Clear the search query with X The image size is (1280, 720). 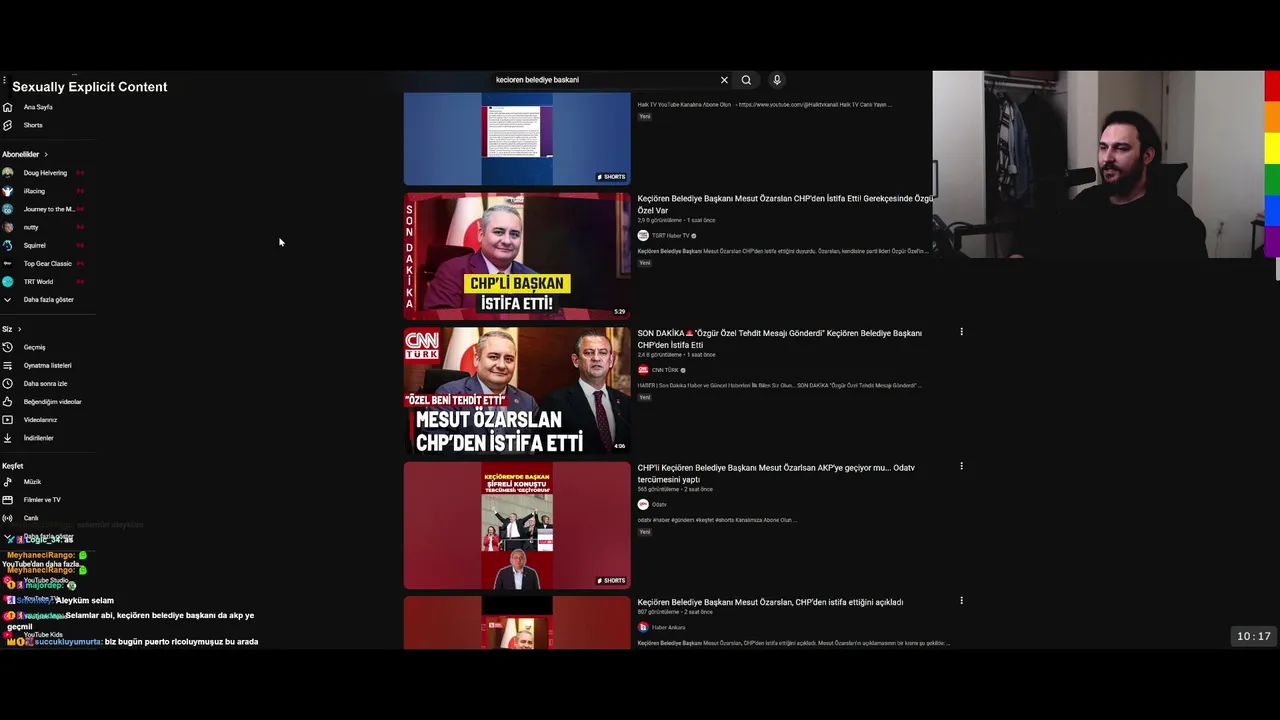coord(724,80)
